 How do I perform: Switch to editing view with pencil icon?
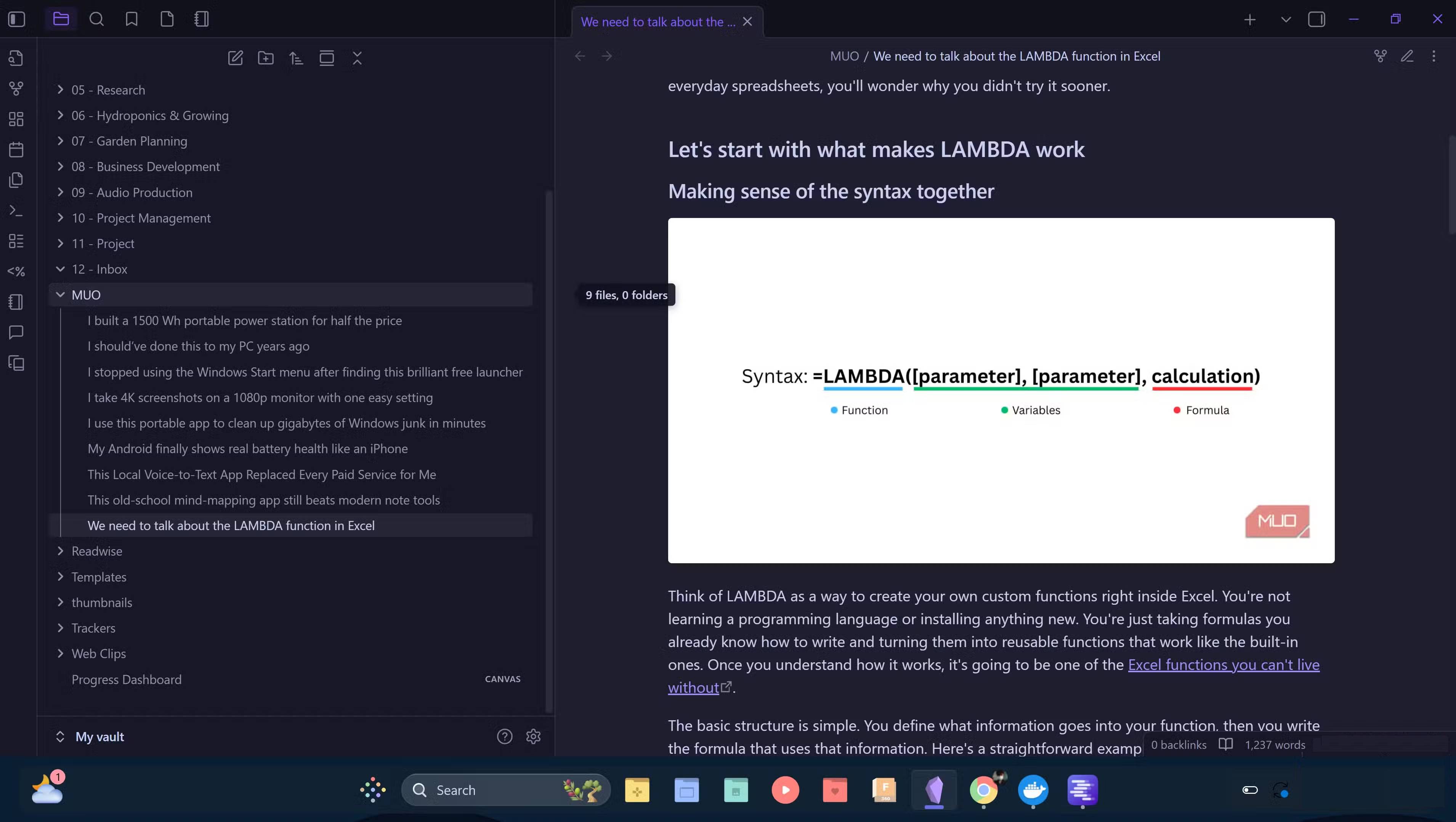pos(1407,56)
